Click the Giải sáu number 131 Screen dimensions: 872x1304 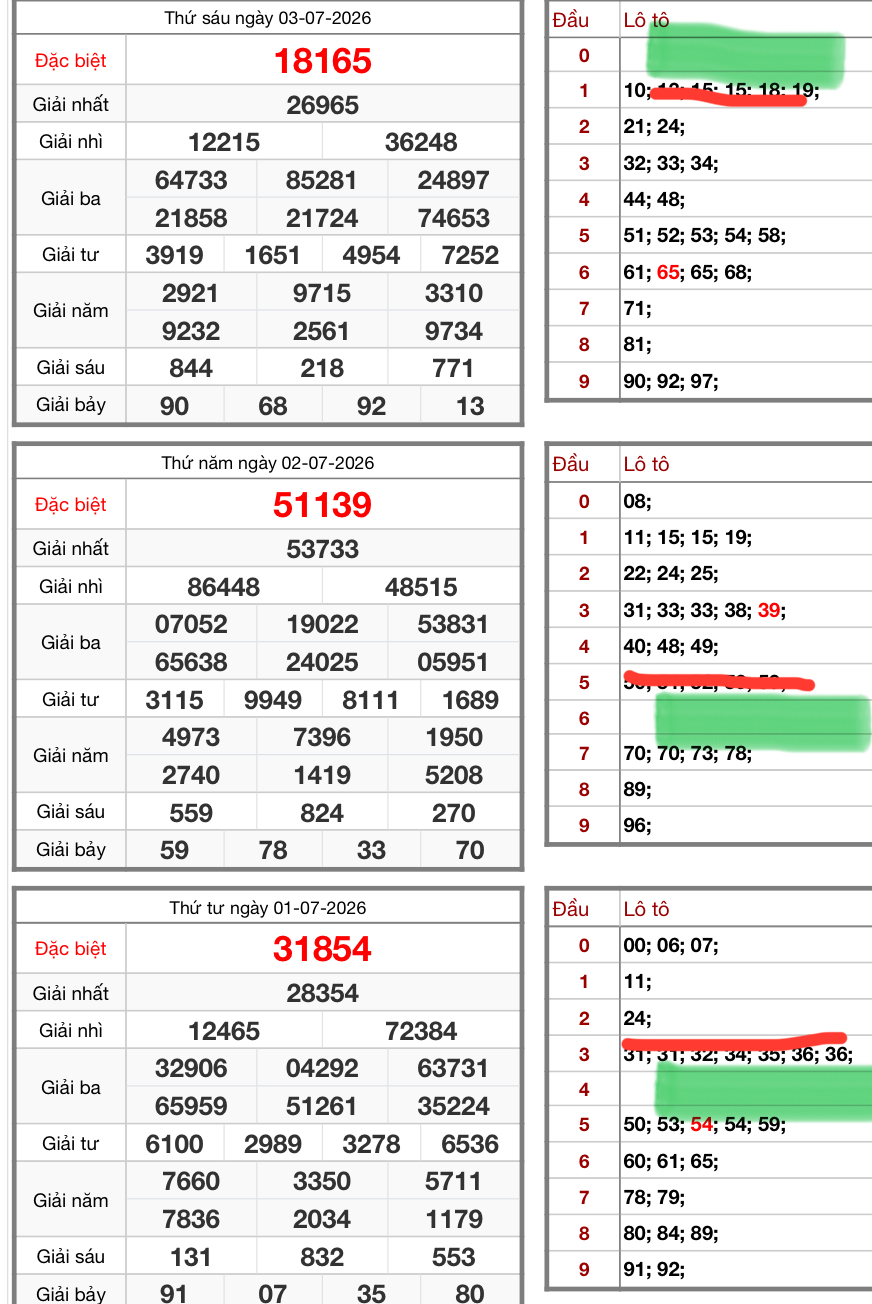pos(191,1257)
